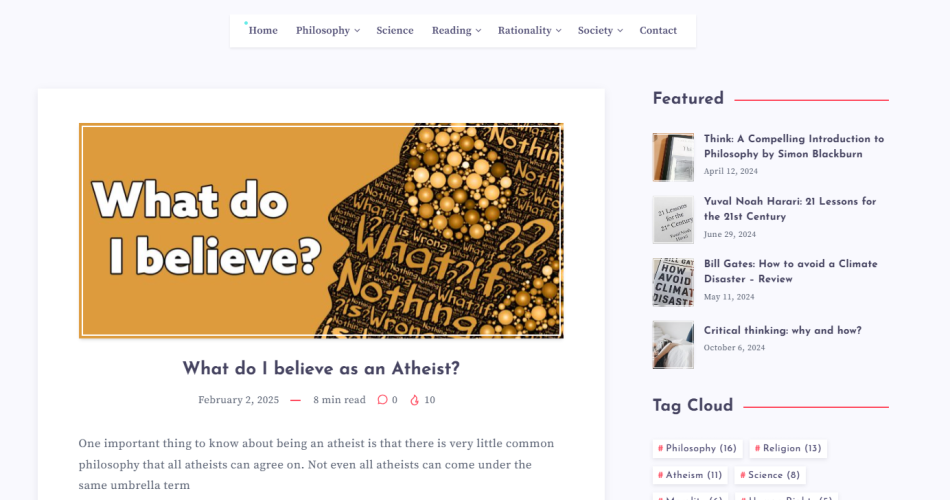Open the Climate Disaster book thumbnail

[673, 282]
